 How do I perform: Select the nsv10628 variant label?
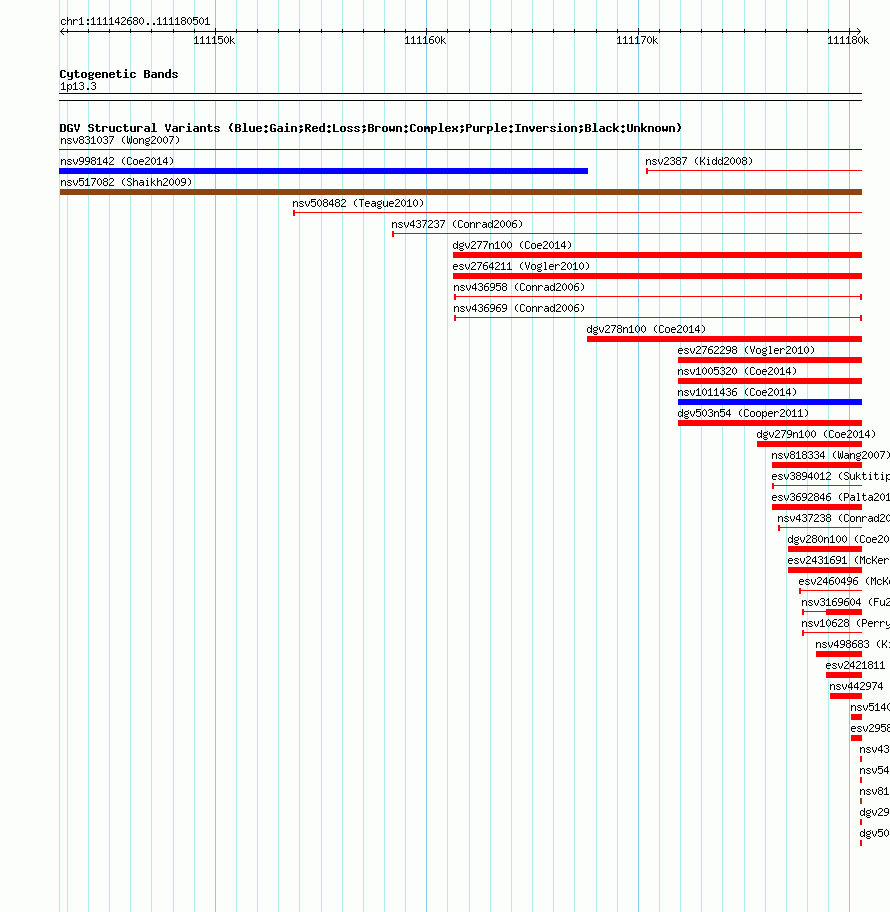click(x=845, y=622)
